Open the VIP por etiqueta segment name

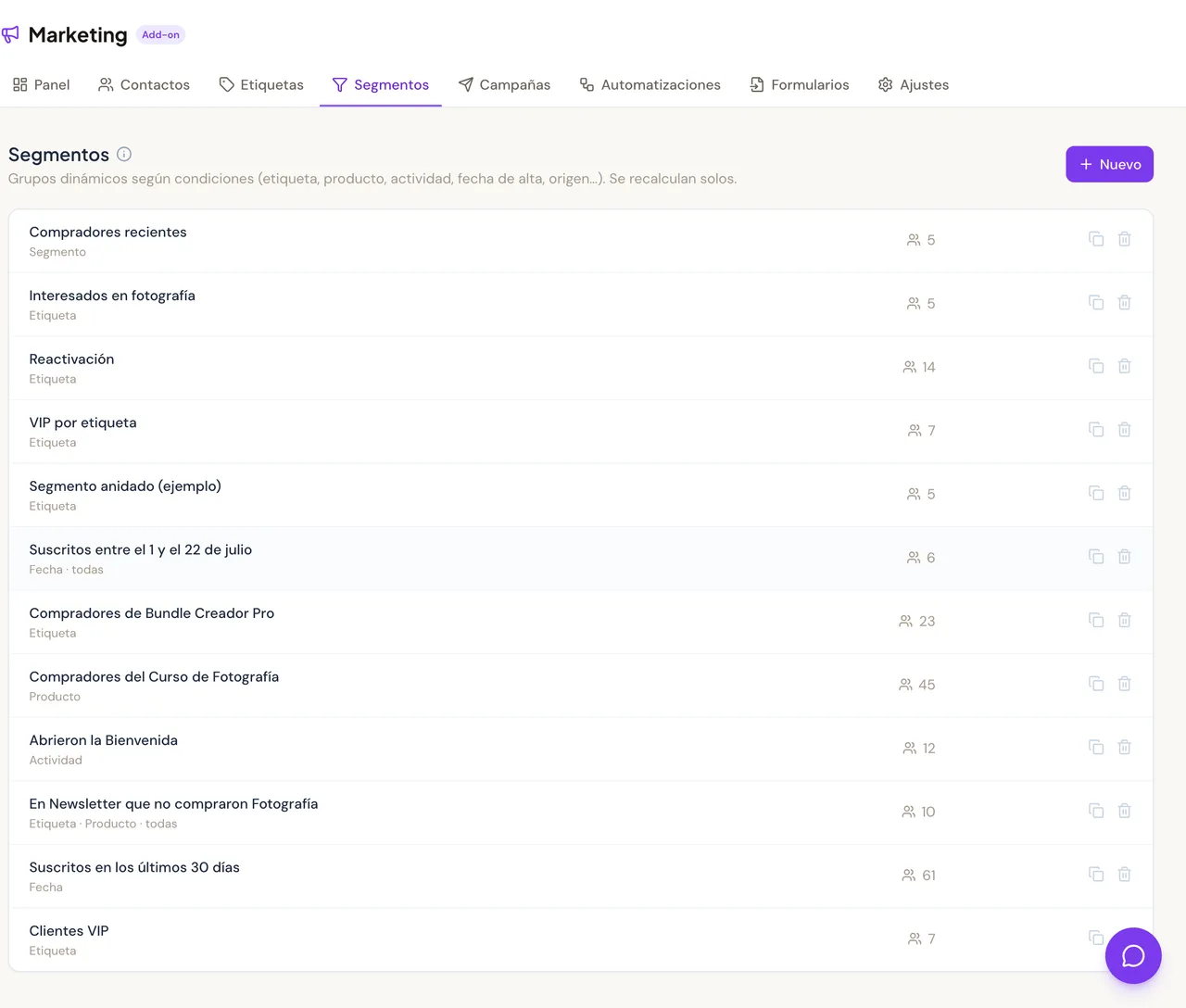click(x=82, y=422)
